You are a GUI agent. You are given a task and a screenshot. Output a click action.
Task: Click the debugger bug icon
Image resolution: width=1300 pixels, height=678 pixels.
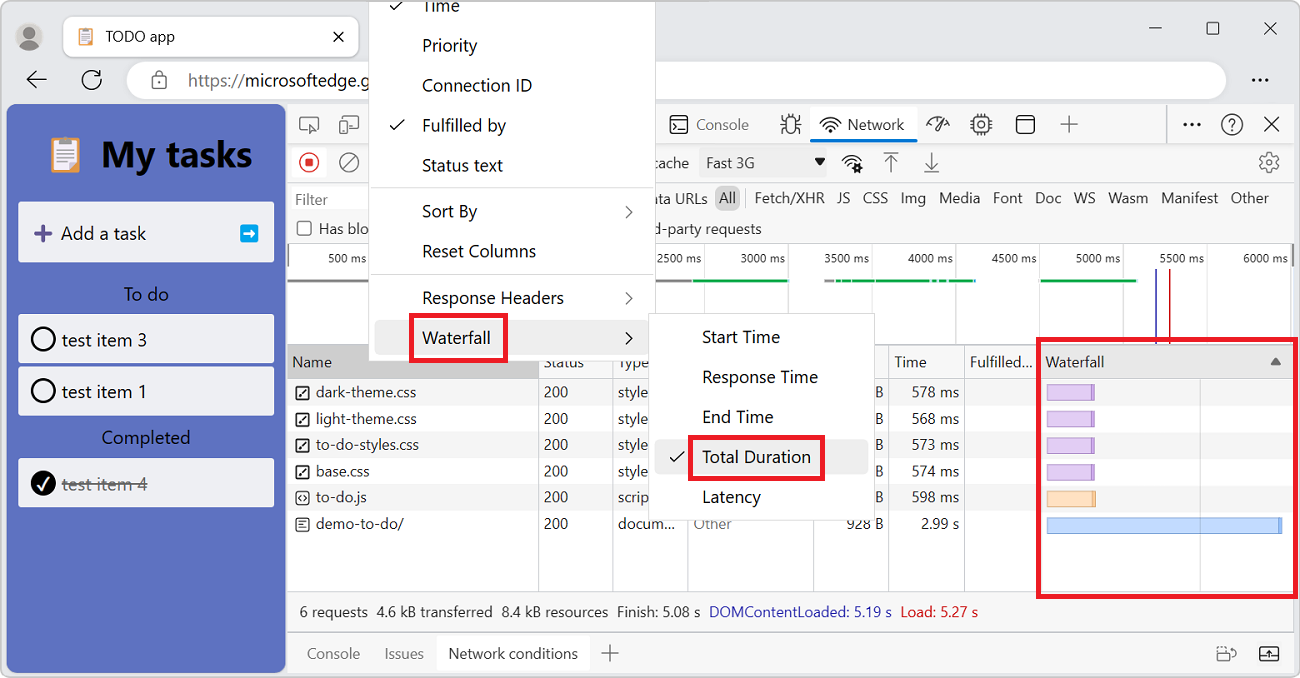pyautogui.click(x=791, y=124)
